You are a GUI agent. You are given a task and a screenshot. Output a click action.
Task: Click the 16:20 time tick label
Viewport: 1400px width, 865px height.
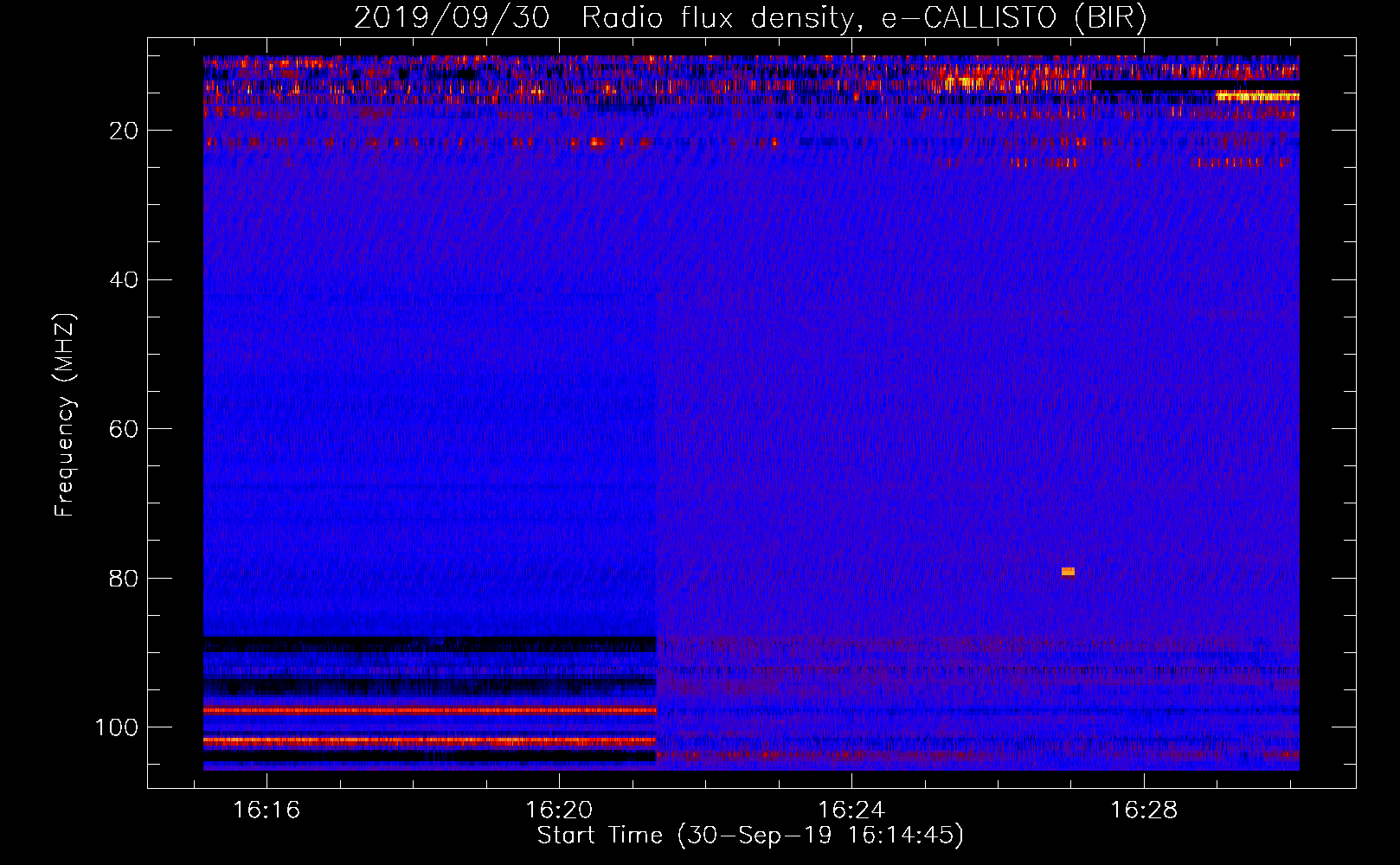[559, 811]
